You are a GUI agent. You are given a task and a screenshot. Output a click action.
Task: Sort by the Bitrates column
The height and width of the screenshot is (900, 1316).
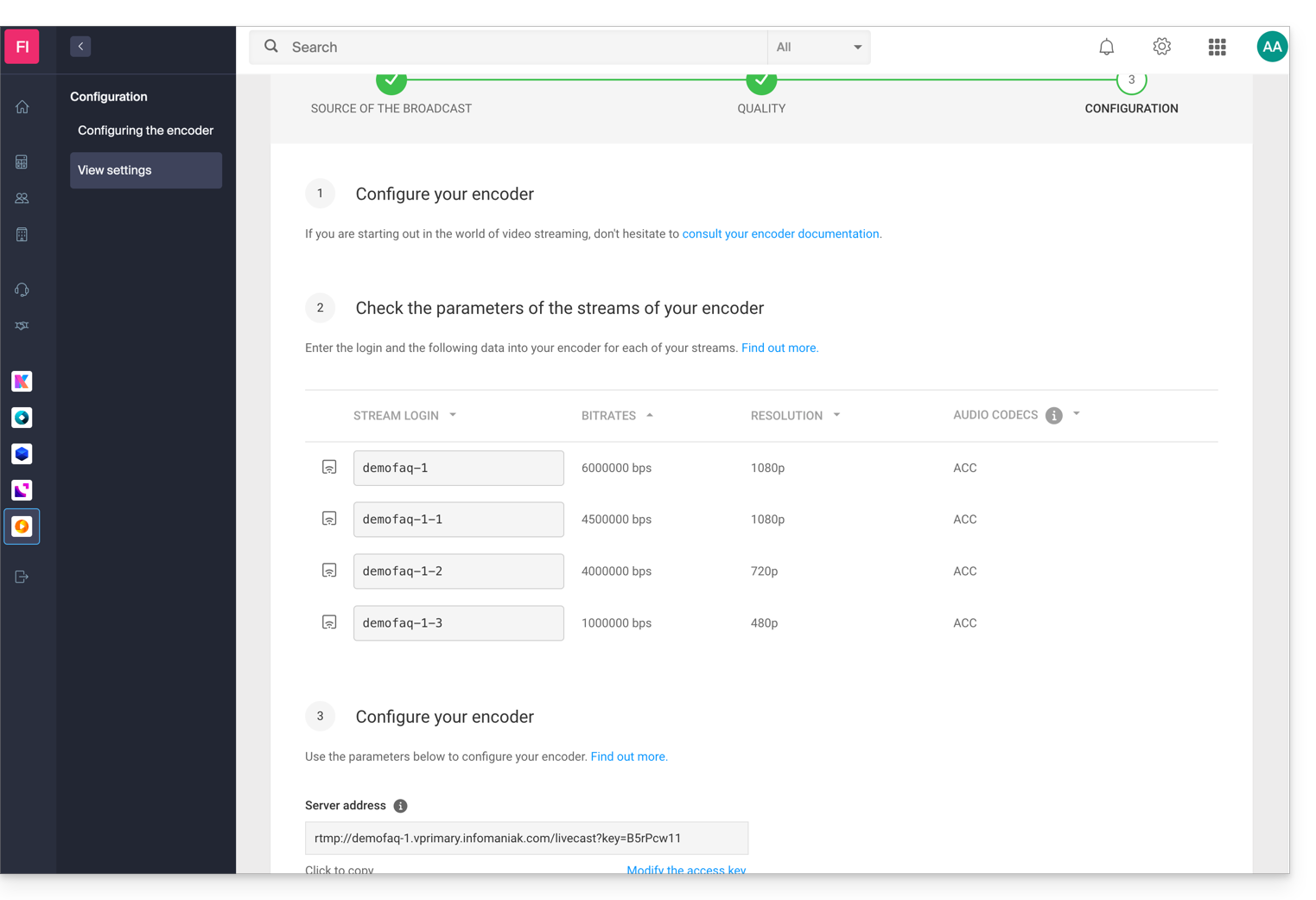[617, 416]
